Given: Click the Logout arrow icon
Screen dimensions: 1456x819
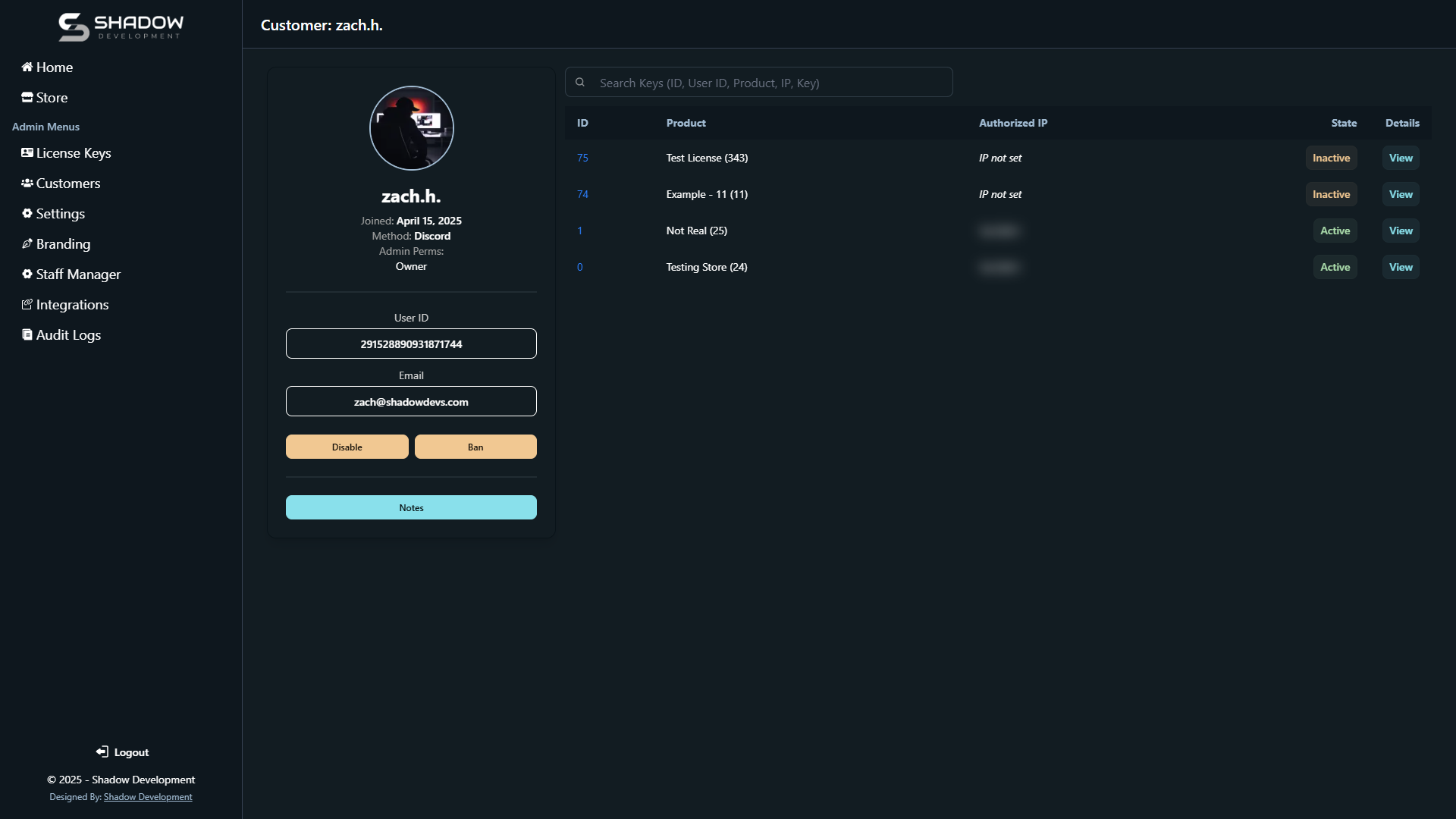Looking at the screenshot, I should tap(102, 752).
